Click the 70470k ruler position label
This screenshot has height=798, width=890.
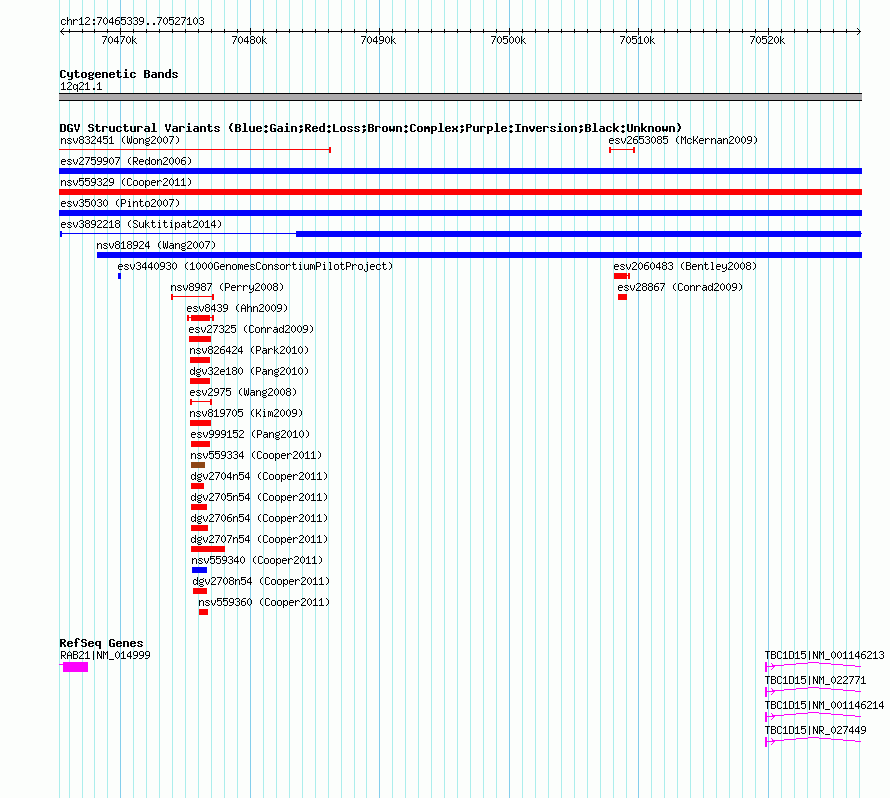tap(119, 40)
